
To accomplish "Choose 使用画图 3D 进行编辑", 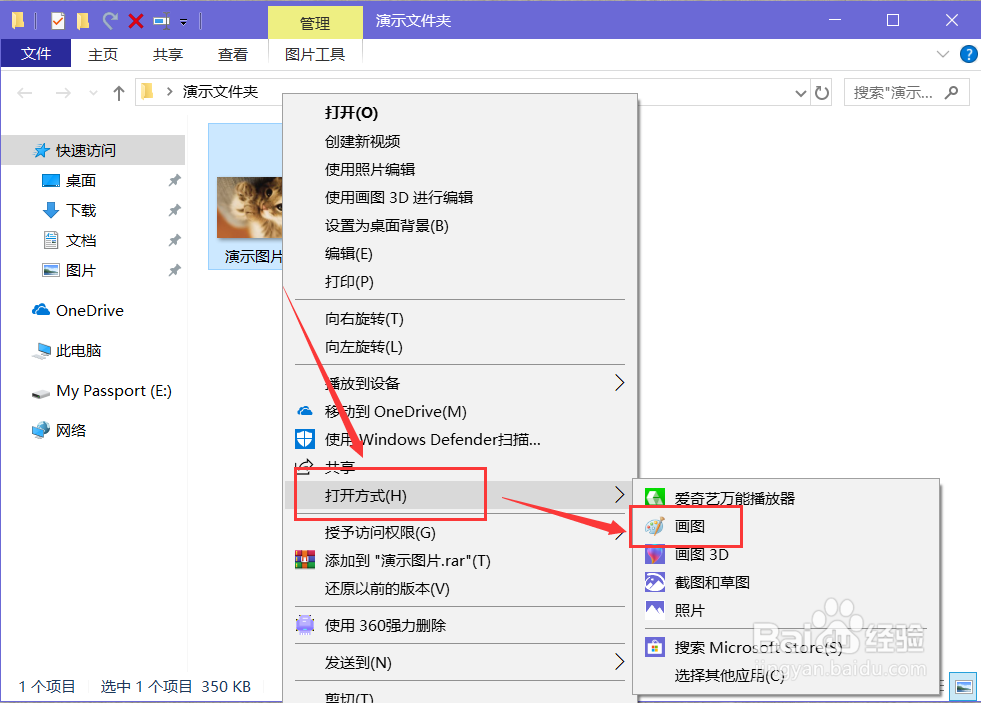I will click(460, 198).
